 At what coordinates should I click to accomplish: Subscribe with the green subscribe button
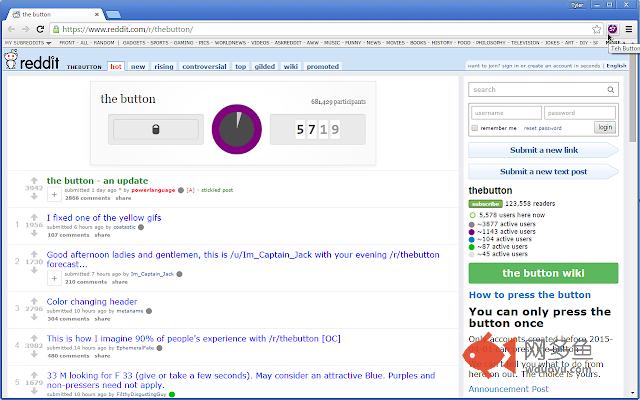pyautogui.click(x=485, y=204)
